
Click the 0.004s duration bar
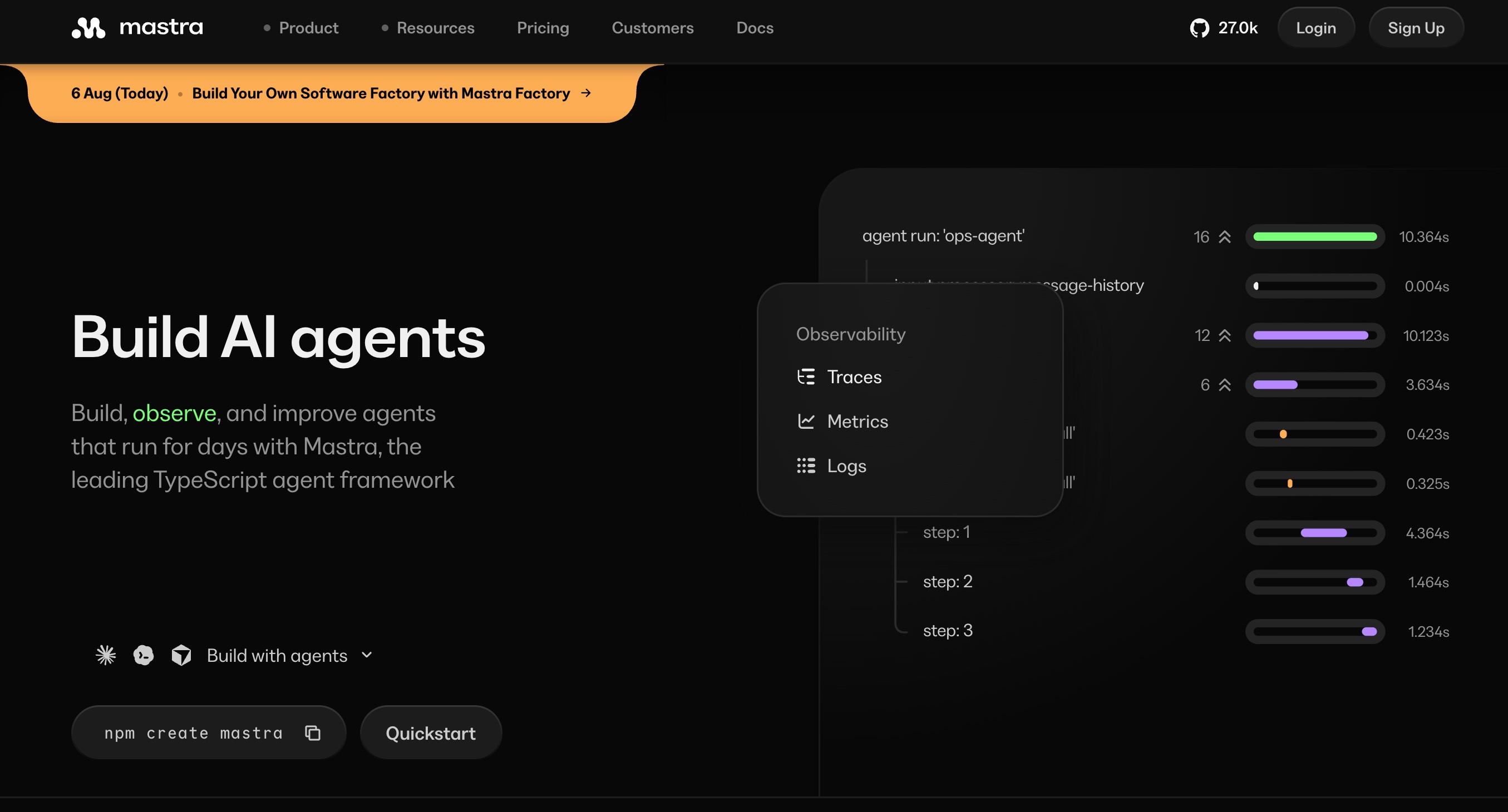[1315, 286]
